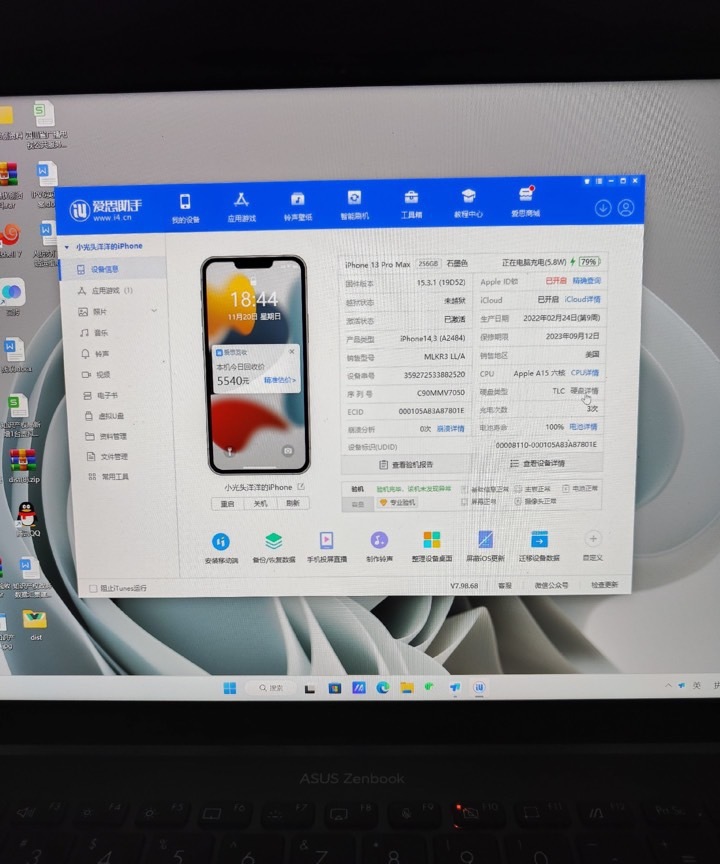Screen dimensions: 720x864
Task: Click the edit name icon beside the device name
Action: click(x=301, y=487)
